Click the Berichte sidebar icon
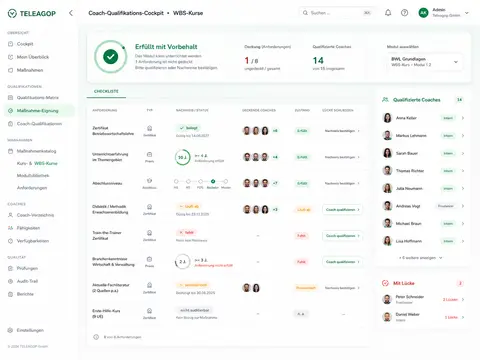480x360 pixels. [10, 294]
